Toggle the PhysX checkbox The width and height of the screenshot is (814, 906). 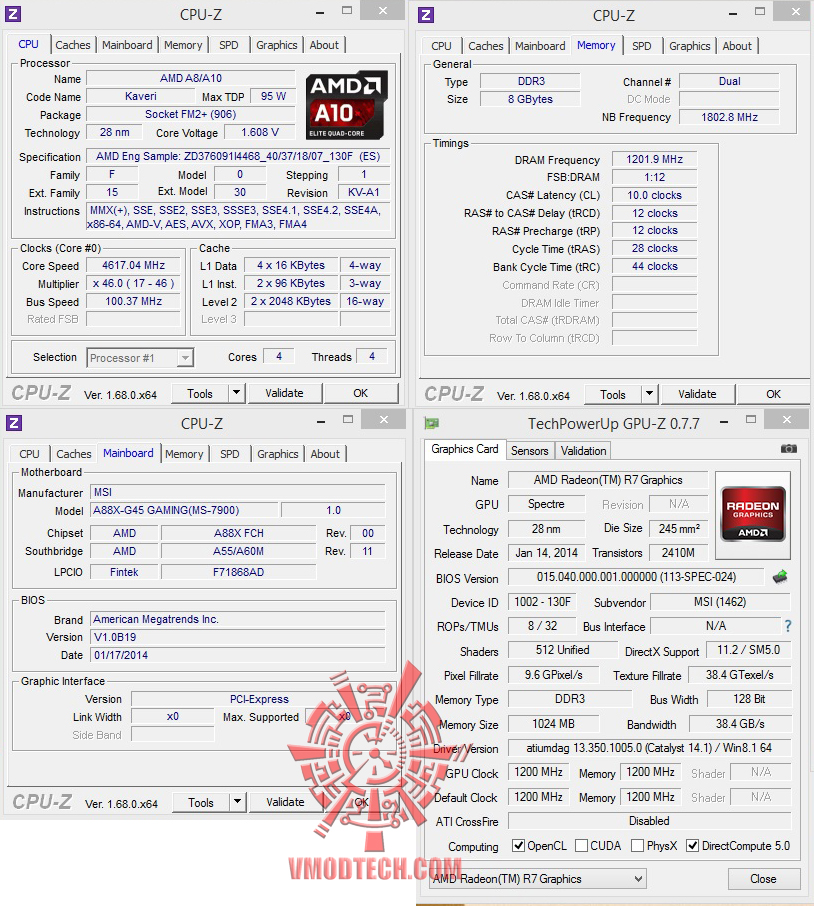637,845
